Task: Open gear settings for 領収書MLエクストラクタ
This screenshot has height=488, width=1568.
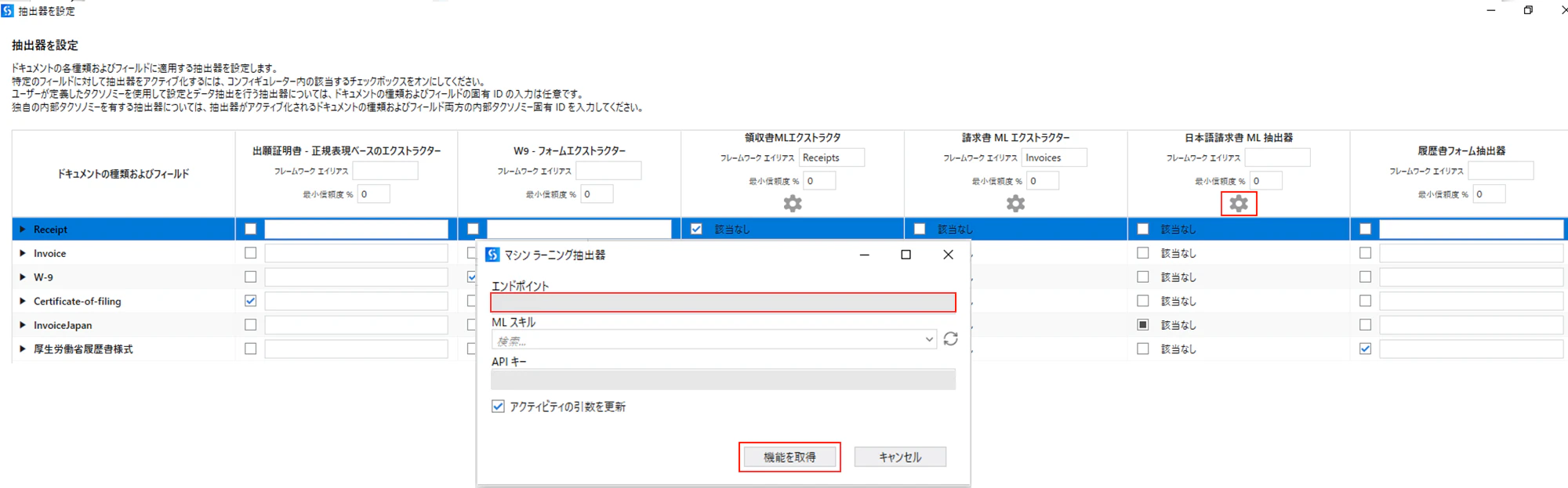Action: [x=793, y=204]
